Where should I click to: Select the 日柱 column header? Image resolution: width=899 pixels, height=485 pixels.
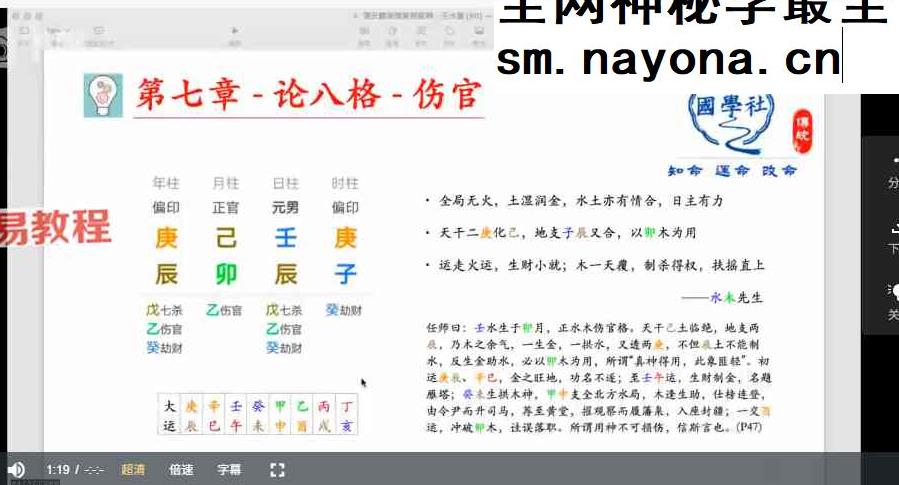click(286, 183)
